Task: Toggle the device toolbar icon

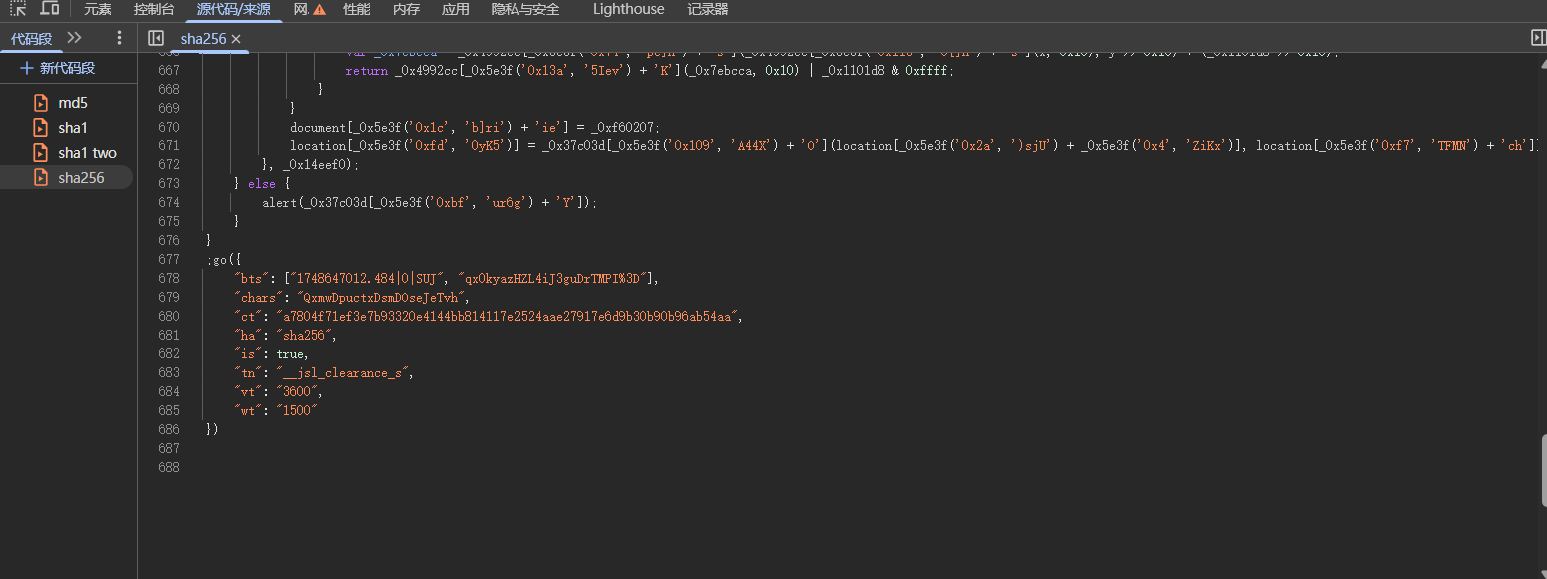Action: [49, 9]
